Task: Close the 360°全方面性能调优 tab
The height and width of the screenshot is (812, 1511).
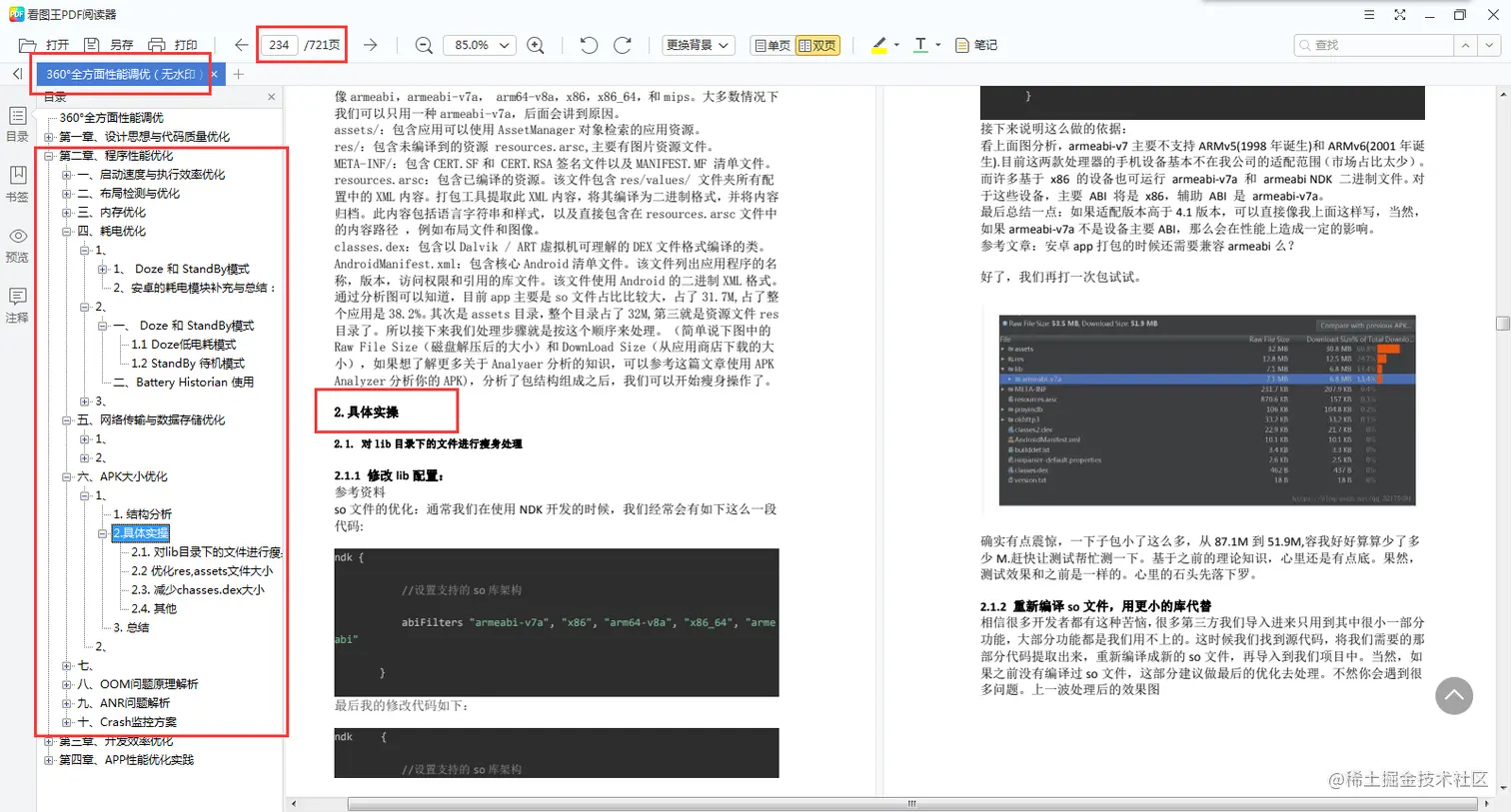Action: tap(214, 74)
